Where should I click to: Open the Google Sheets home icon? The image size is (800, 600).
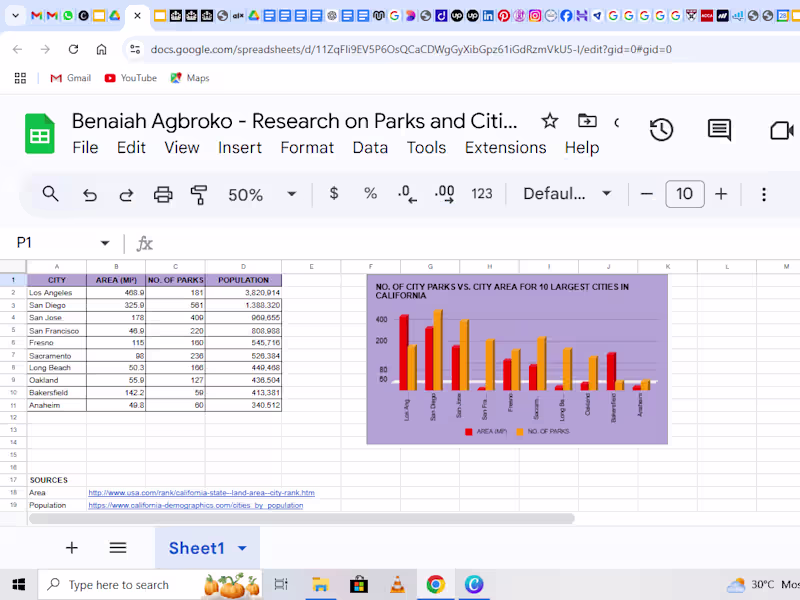click(x=40, y=134)
